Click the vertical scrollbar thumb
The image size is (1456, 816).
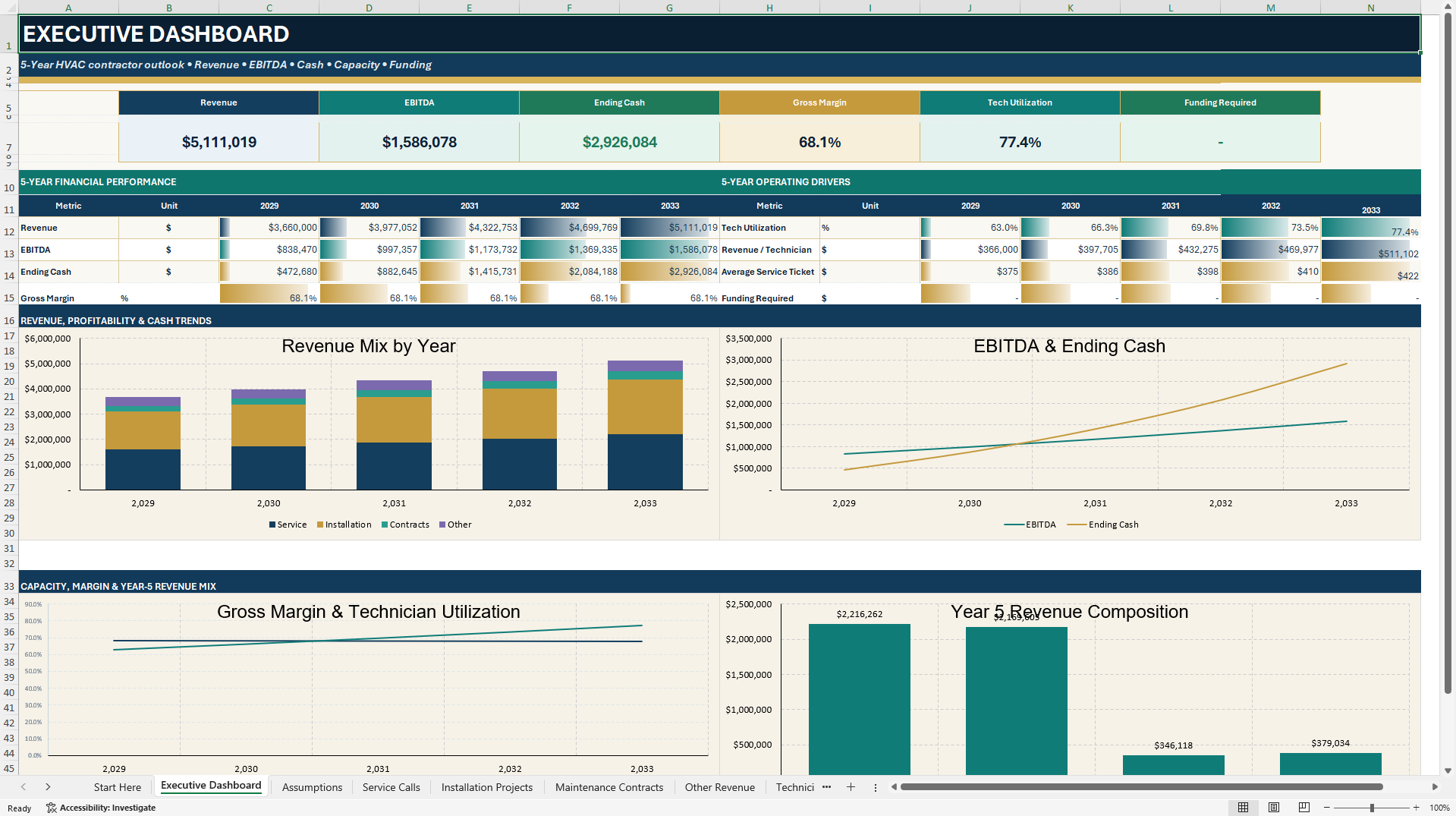click(x=1448, y=353)
